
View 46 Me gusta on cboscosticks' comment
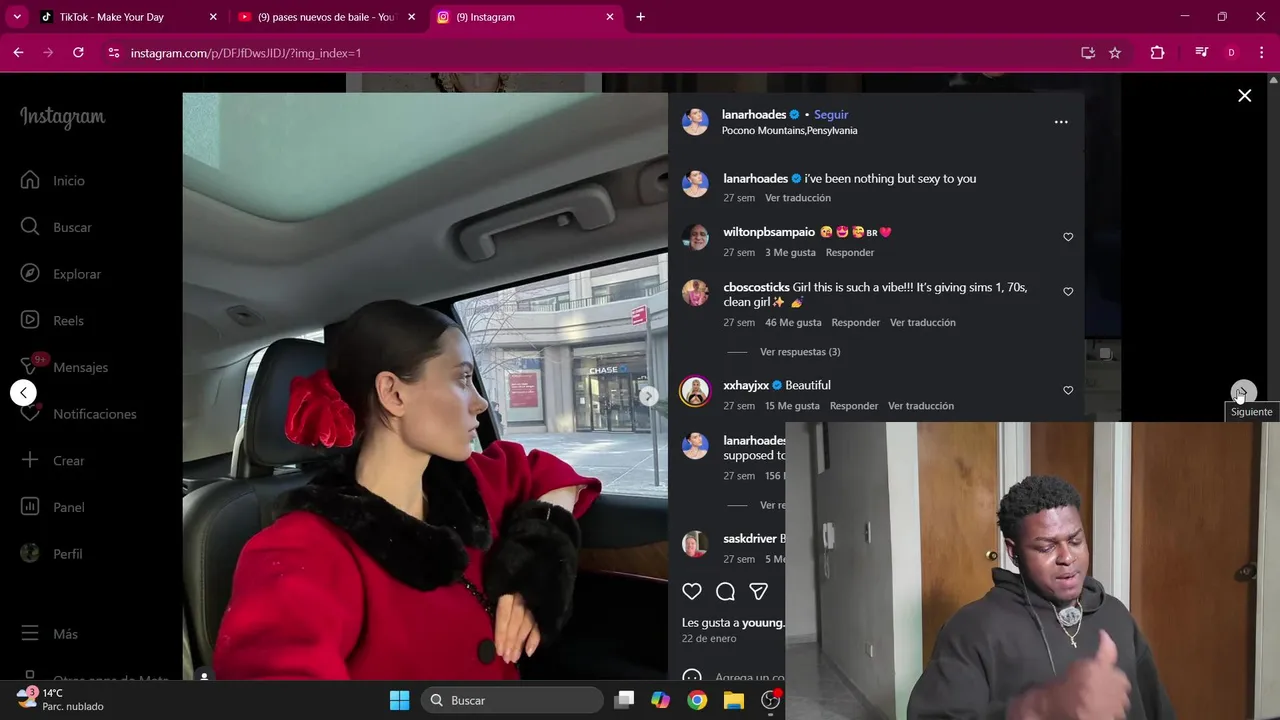[x=793, y=323]
